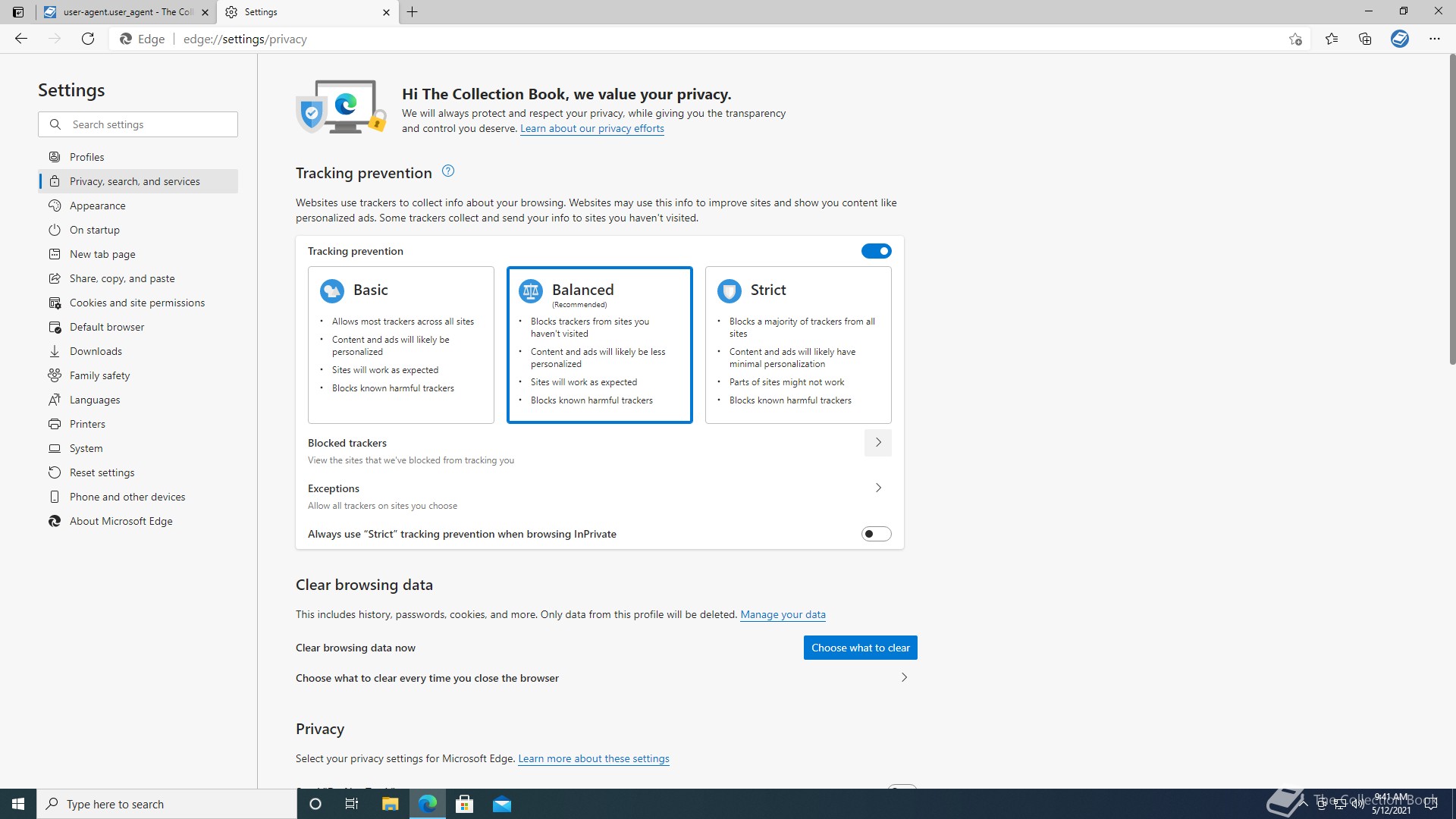Open the profile avatar icon
The width and height of the screenshot is (1456, 819).
click(1400, 39)
